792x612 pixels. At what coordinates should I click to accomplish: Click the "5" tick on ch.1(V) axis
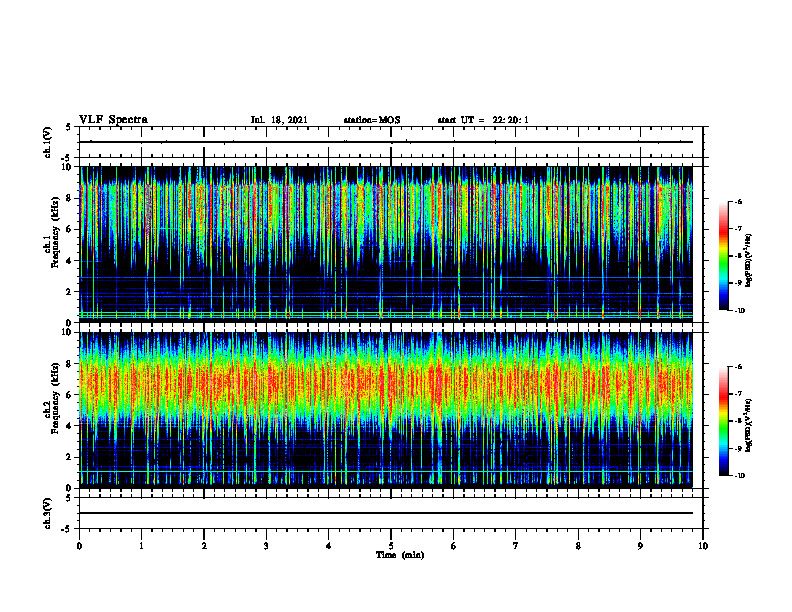click(69, 128)
